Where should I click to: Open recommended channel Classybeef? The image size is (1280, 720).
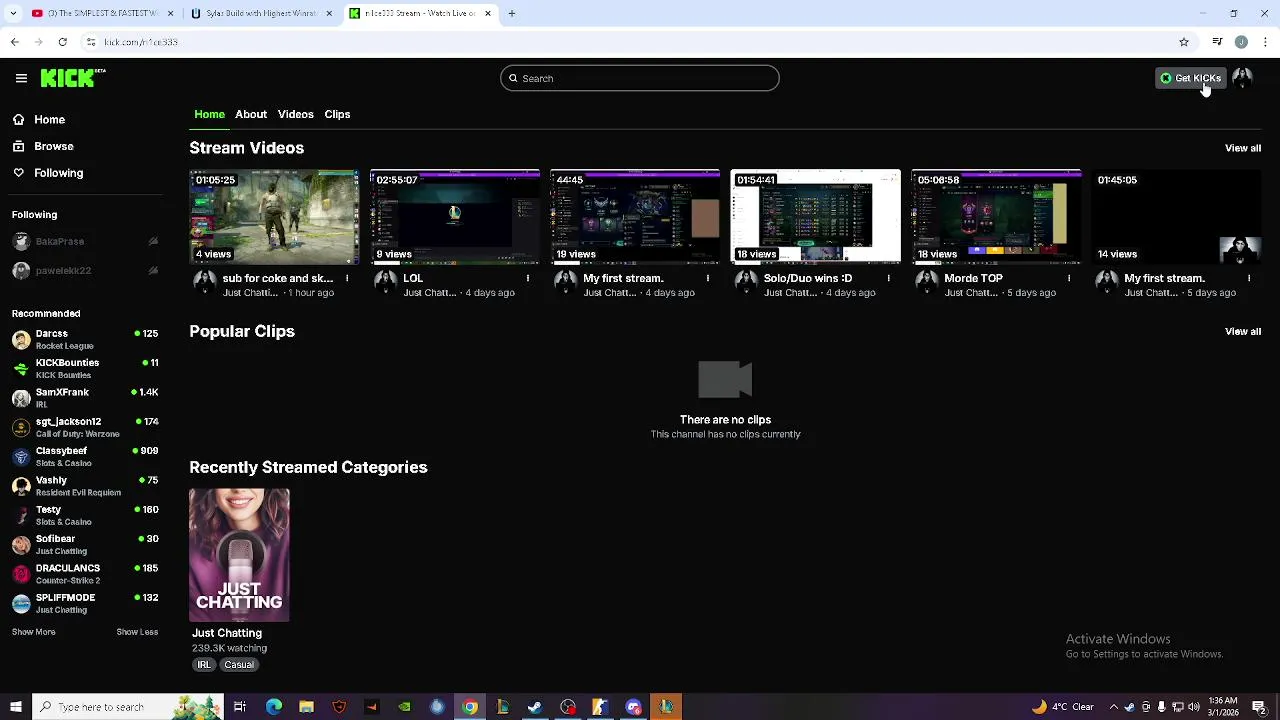(x=84, y=456)
